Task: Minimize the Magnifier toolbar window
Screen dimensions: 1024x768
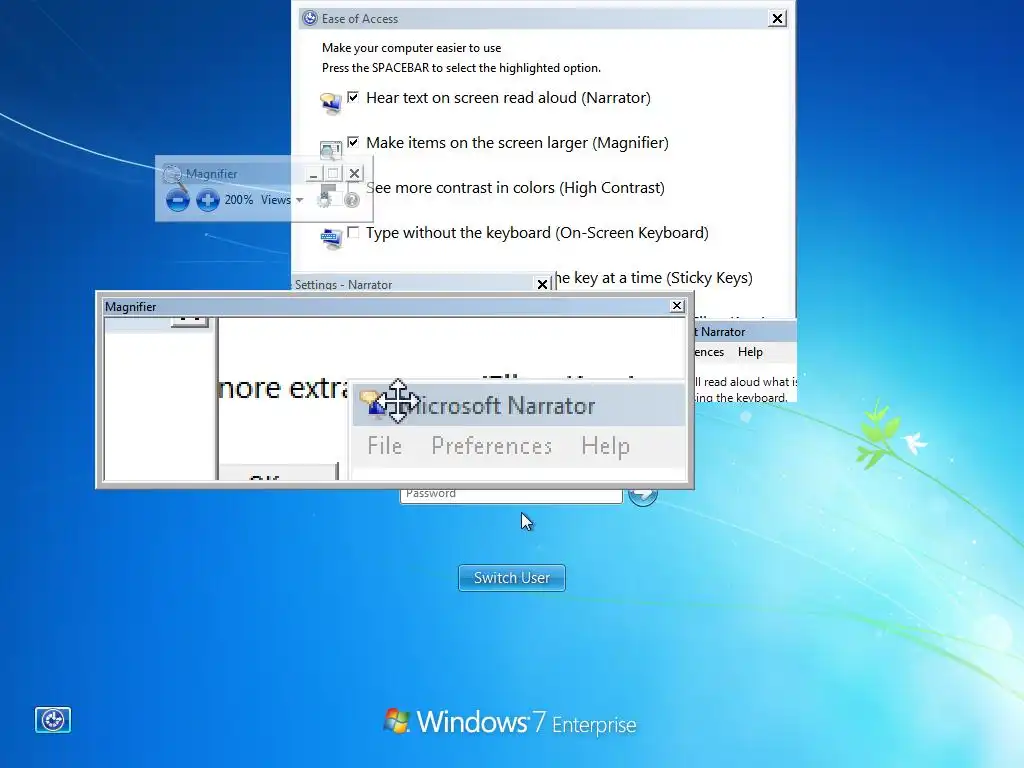Action: pyautogui.click(x=313, y=174)
